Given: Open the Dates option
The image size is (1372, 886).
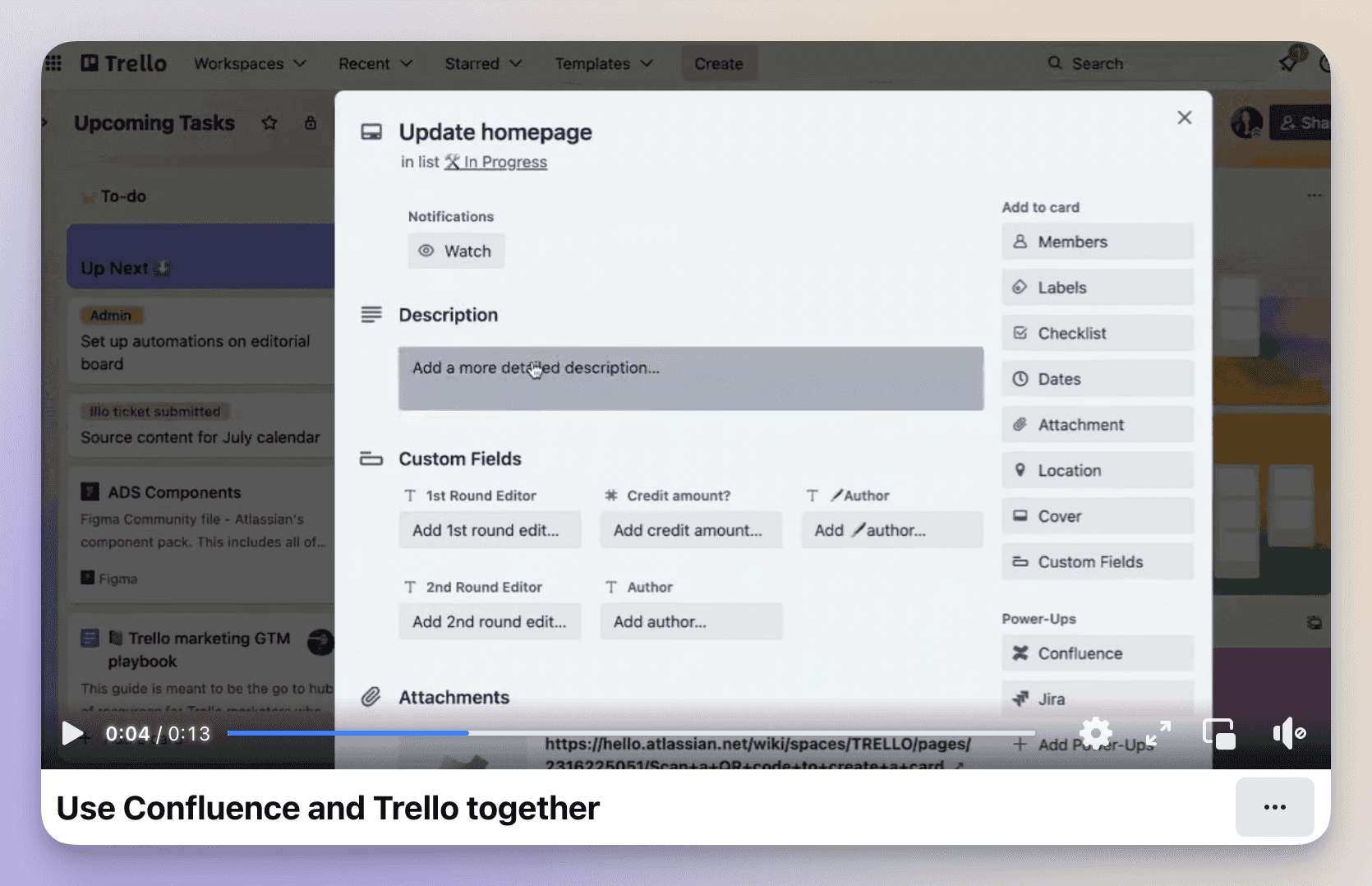Looking at the screenshot, I should [1098, 379].
